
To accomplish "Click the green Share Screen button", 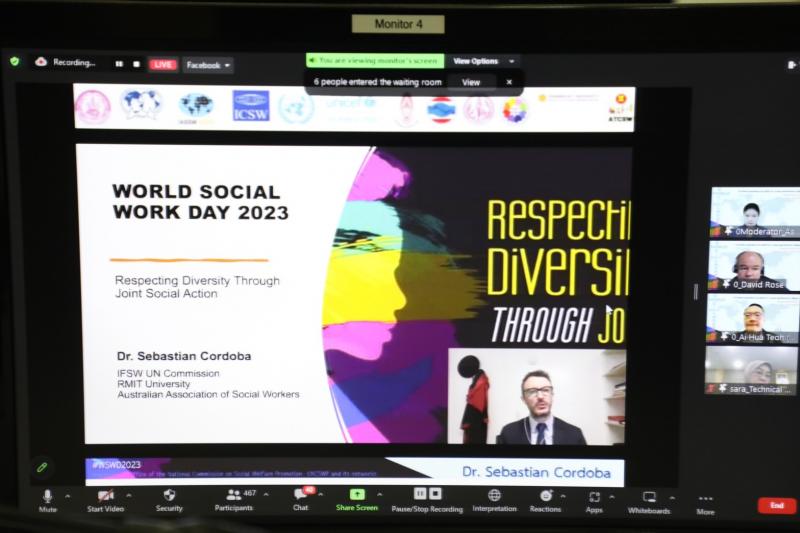I will (357, 500).
